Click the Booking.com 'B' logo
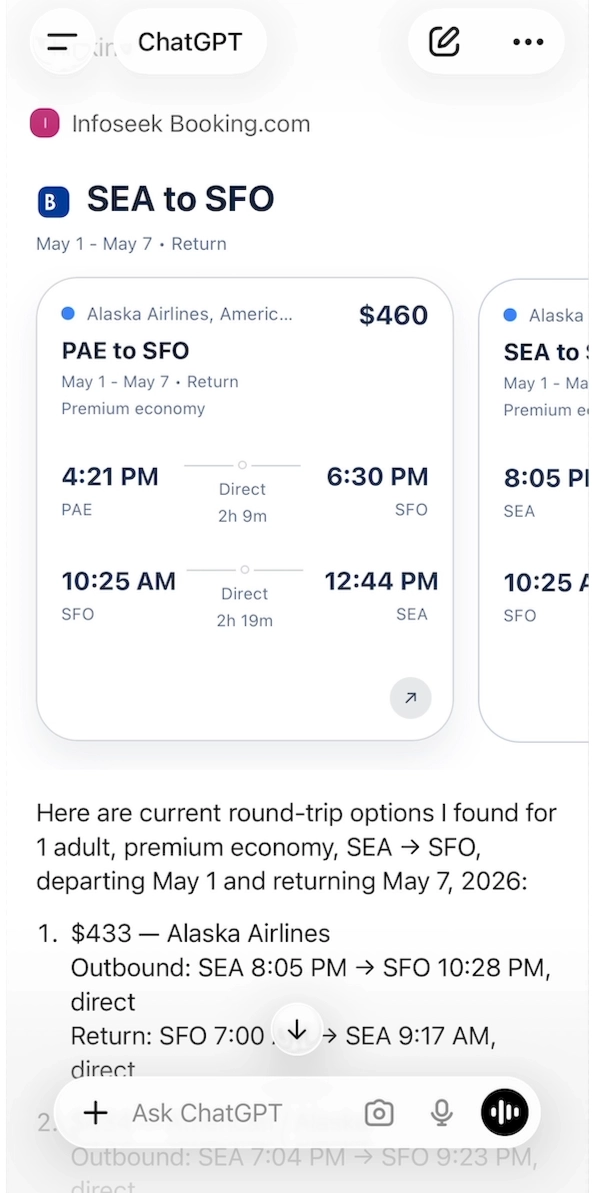The height and width of the screenshot is (1193, 592). [x=51, y=200]
